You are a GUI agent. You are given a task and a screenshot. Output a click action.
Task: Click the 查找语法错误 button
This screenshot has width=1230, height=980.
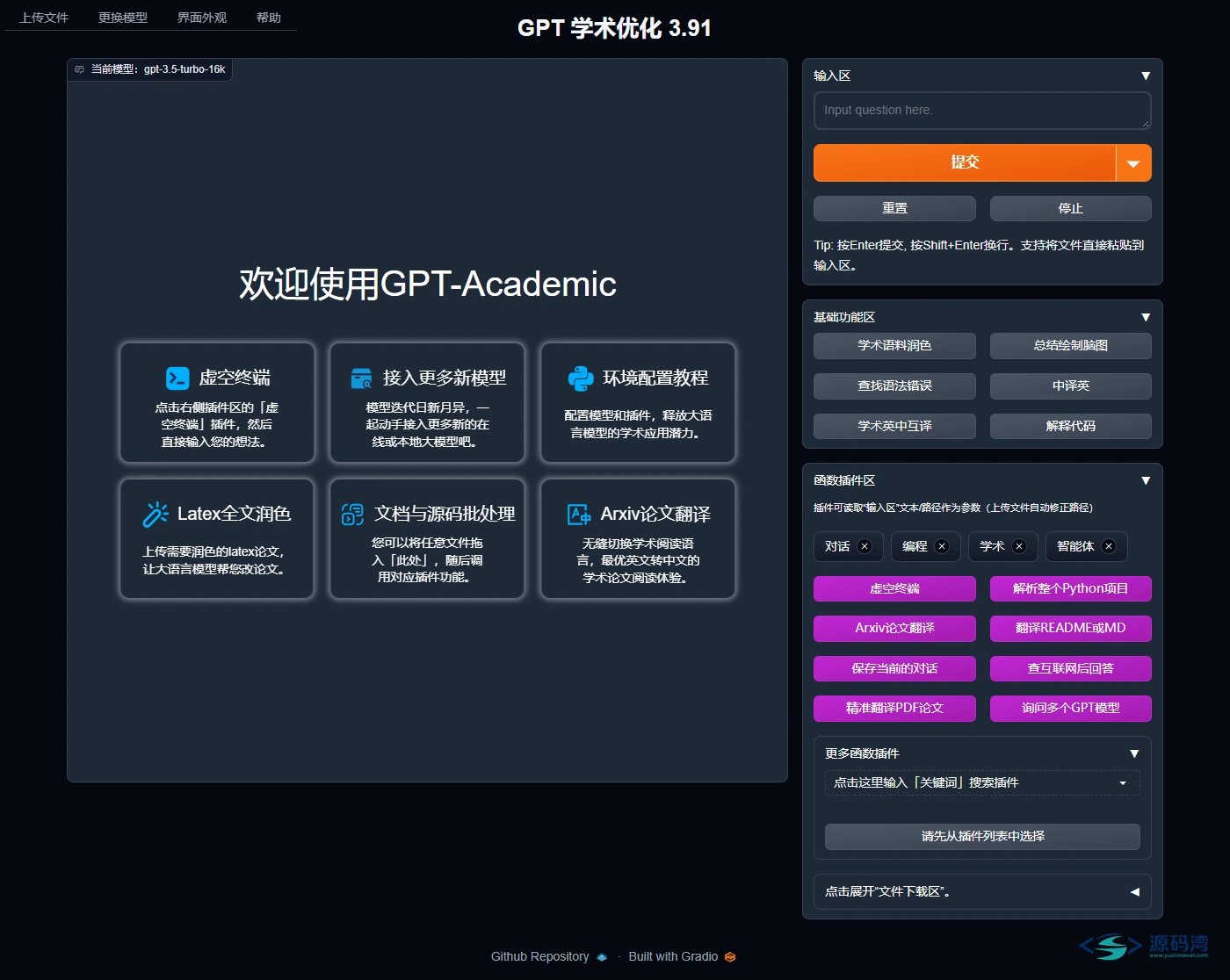click(894, 386)
